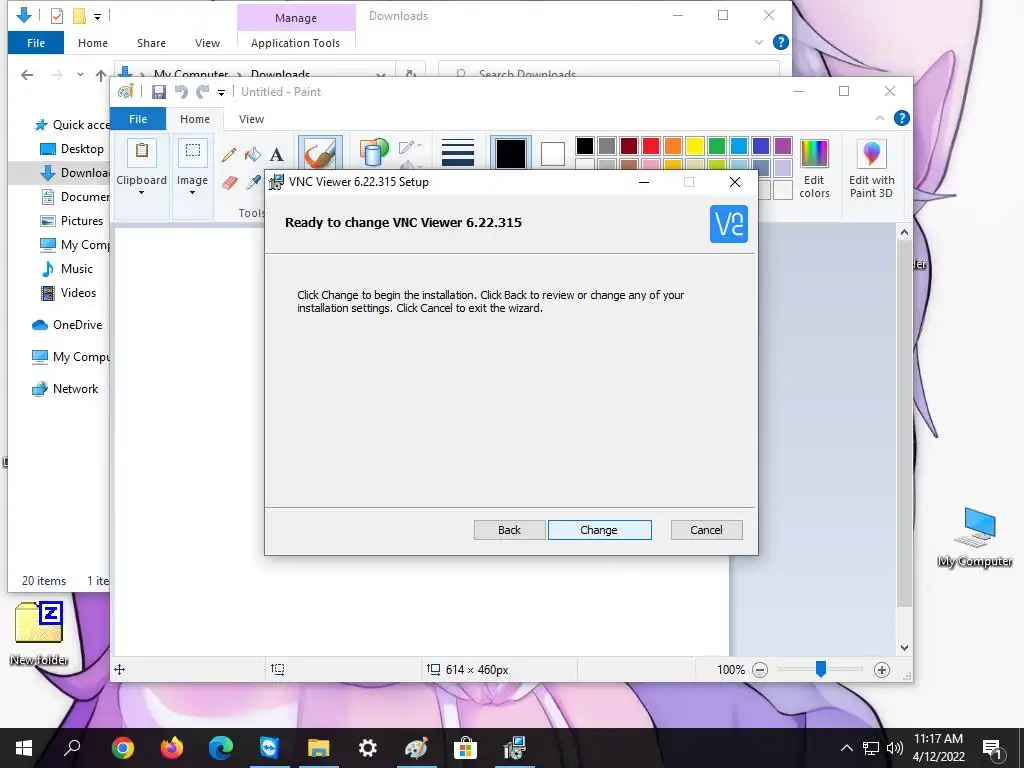Click the zoom in plus button in Paint
Viewport: 1024px width, 768px height.
(x=882, y=669)
